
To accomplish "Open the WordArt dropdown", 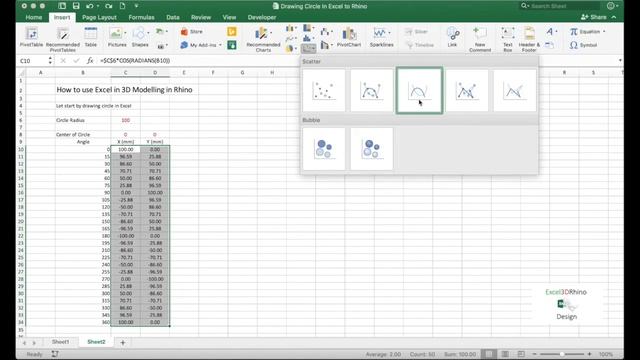I will pyautogui.click(x=551, y=31).
